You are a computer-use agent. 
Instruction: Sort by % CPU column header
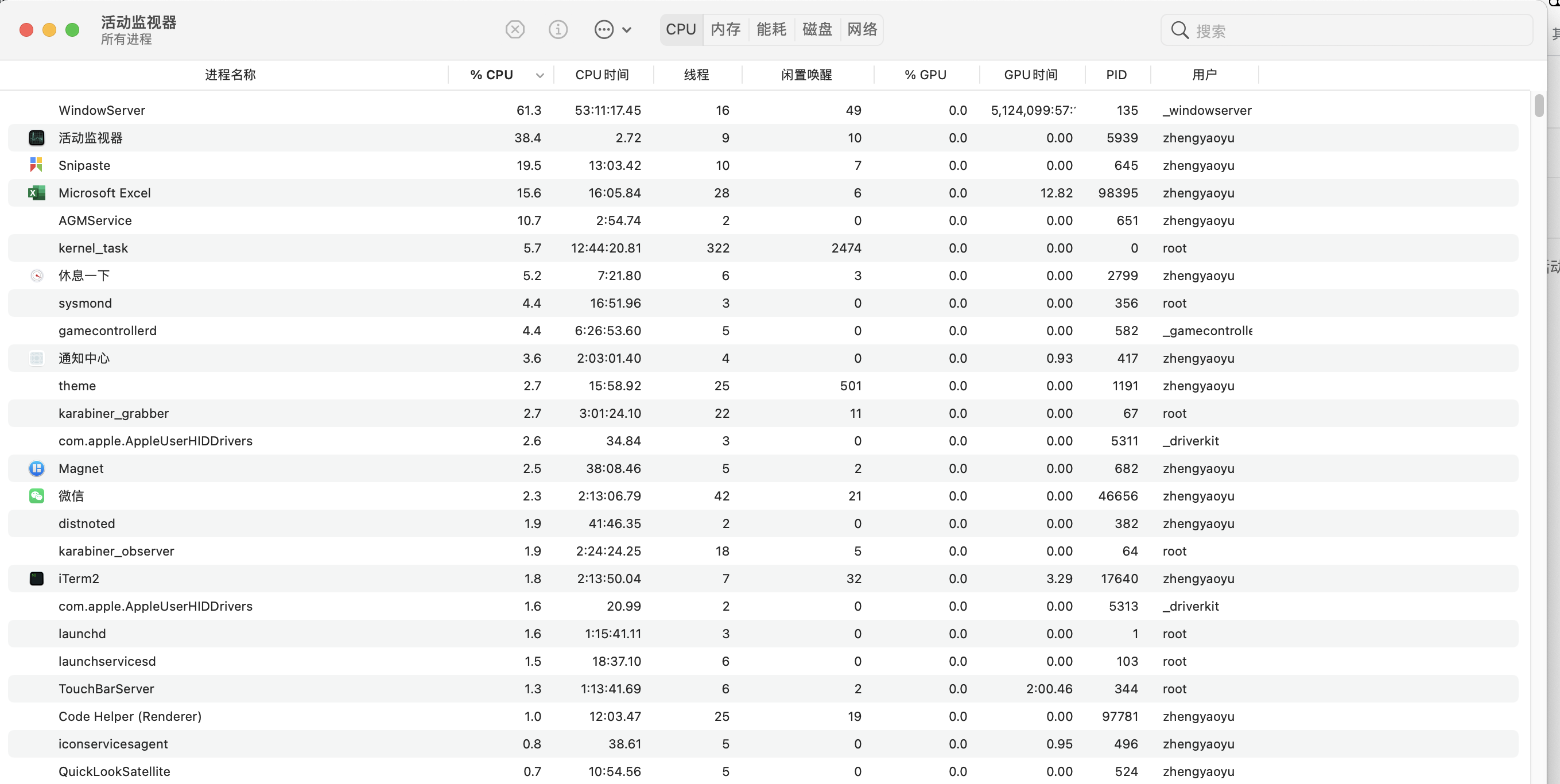click(x=491, y=75)
